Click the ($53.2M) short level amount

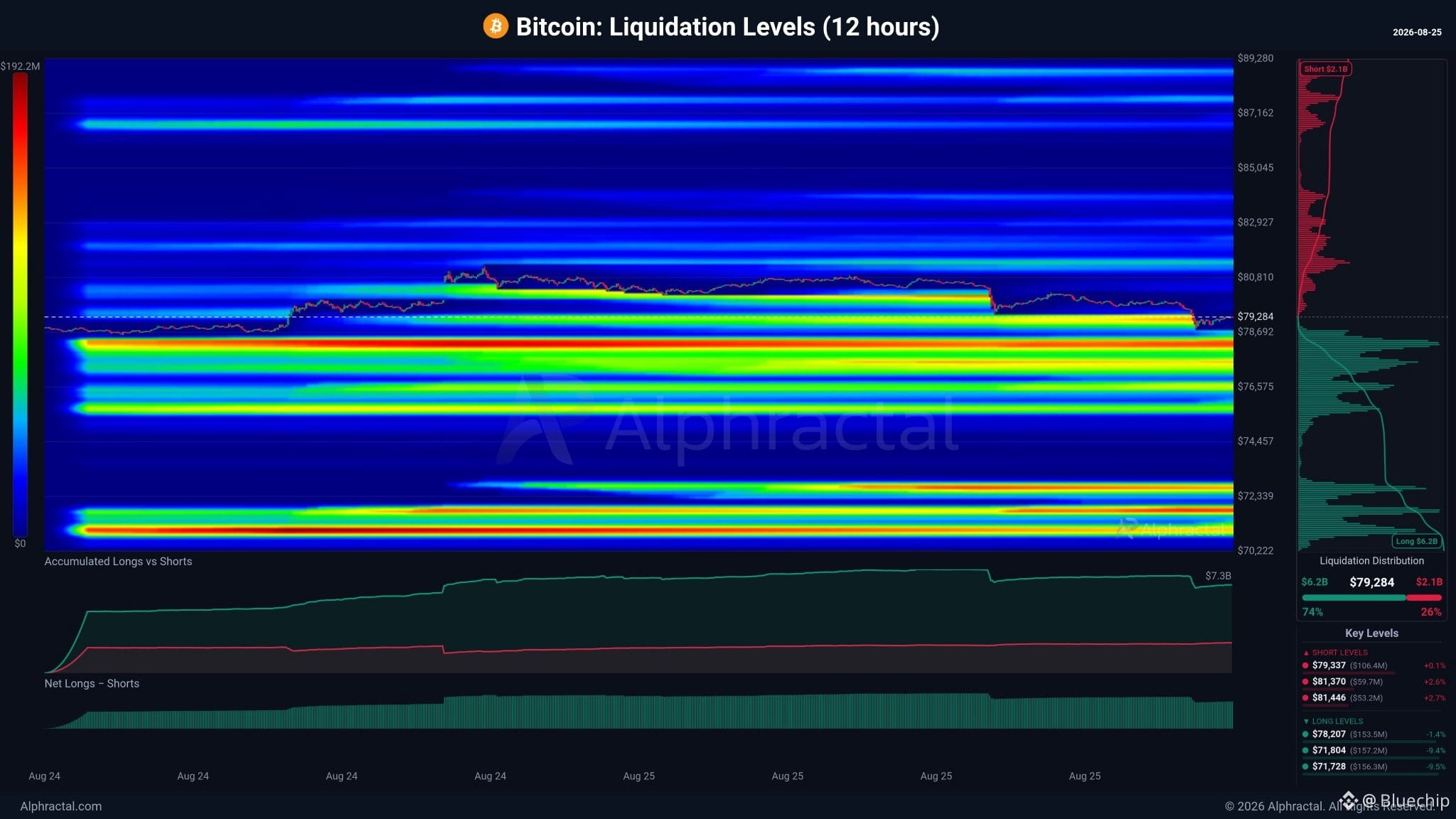tap(1366, 698)
